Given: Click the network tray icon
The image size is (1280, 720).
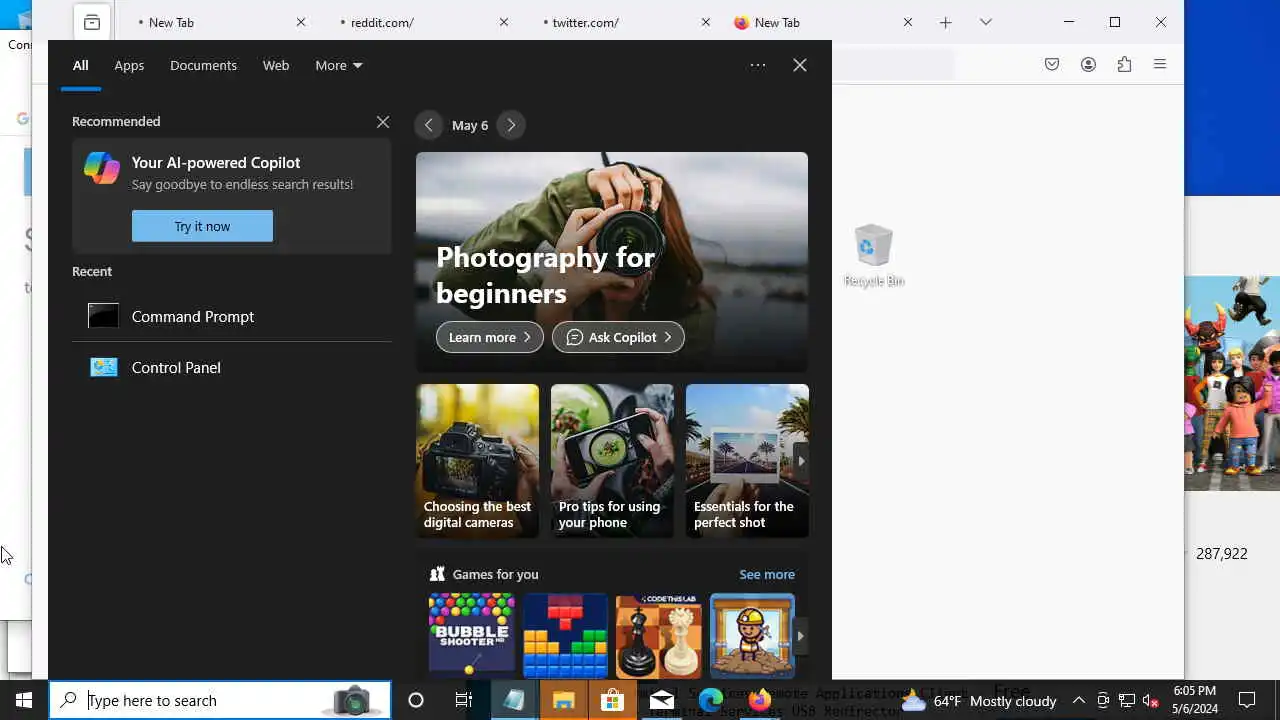Looking at the screenshot, I should (x=1127, y=701).
